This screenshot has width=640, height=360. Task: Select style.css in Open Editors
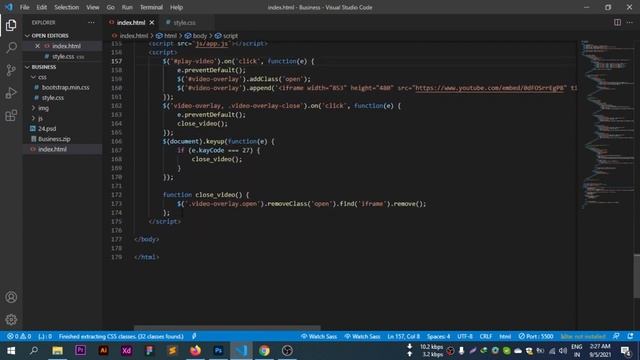62,56
